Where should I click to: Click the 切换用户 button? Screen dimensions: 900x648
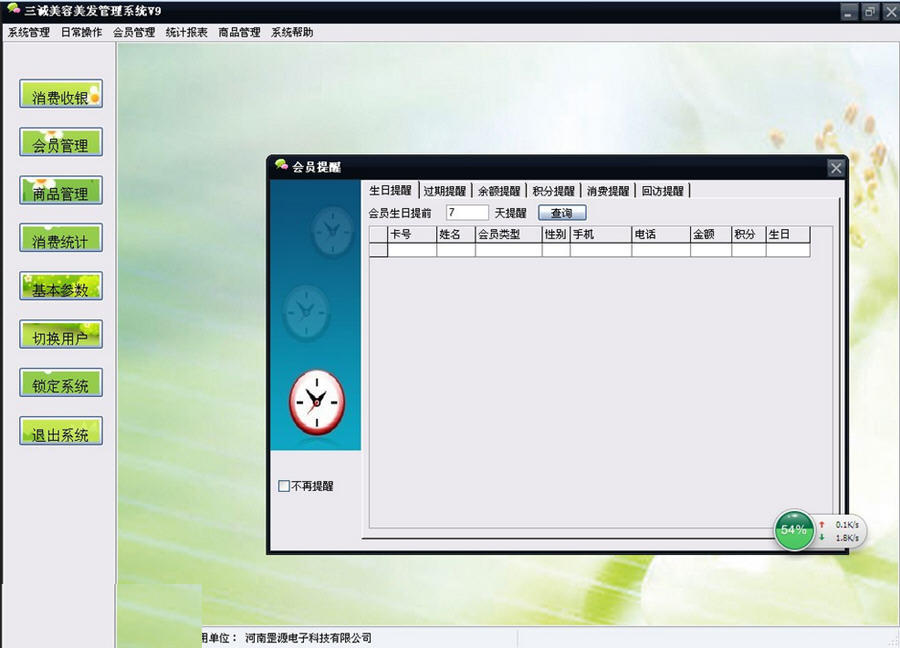click(61, 335)
